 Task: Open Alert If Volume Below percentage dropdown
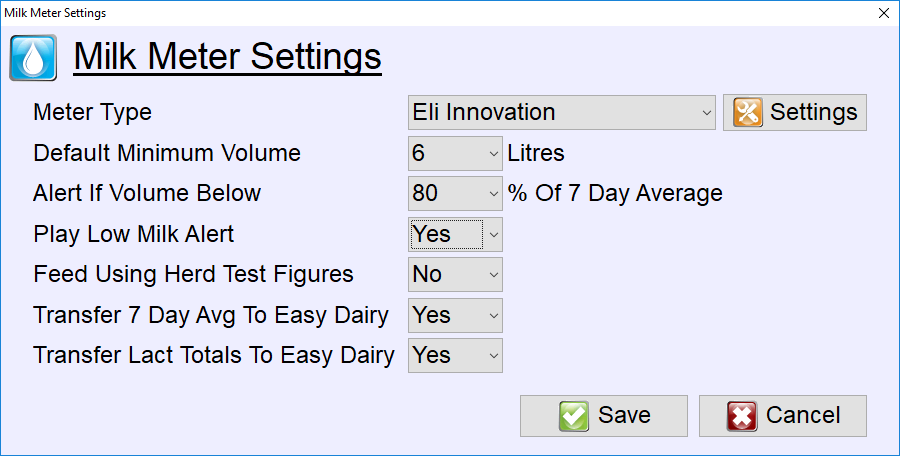pos(455,194)
